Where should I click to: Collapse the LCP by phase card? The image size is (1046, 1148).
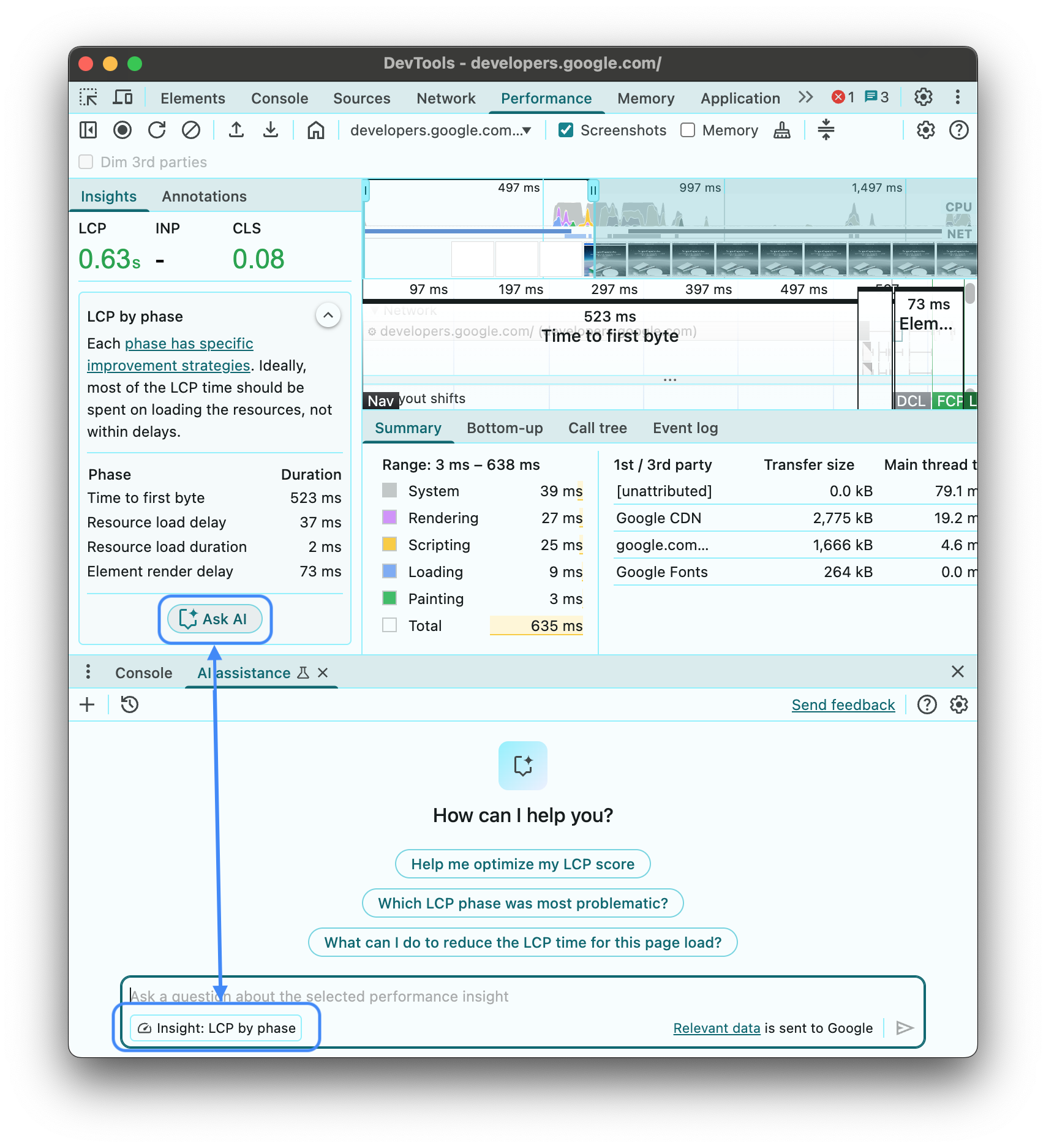tap(328, 315)
